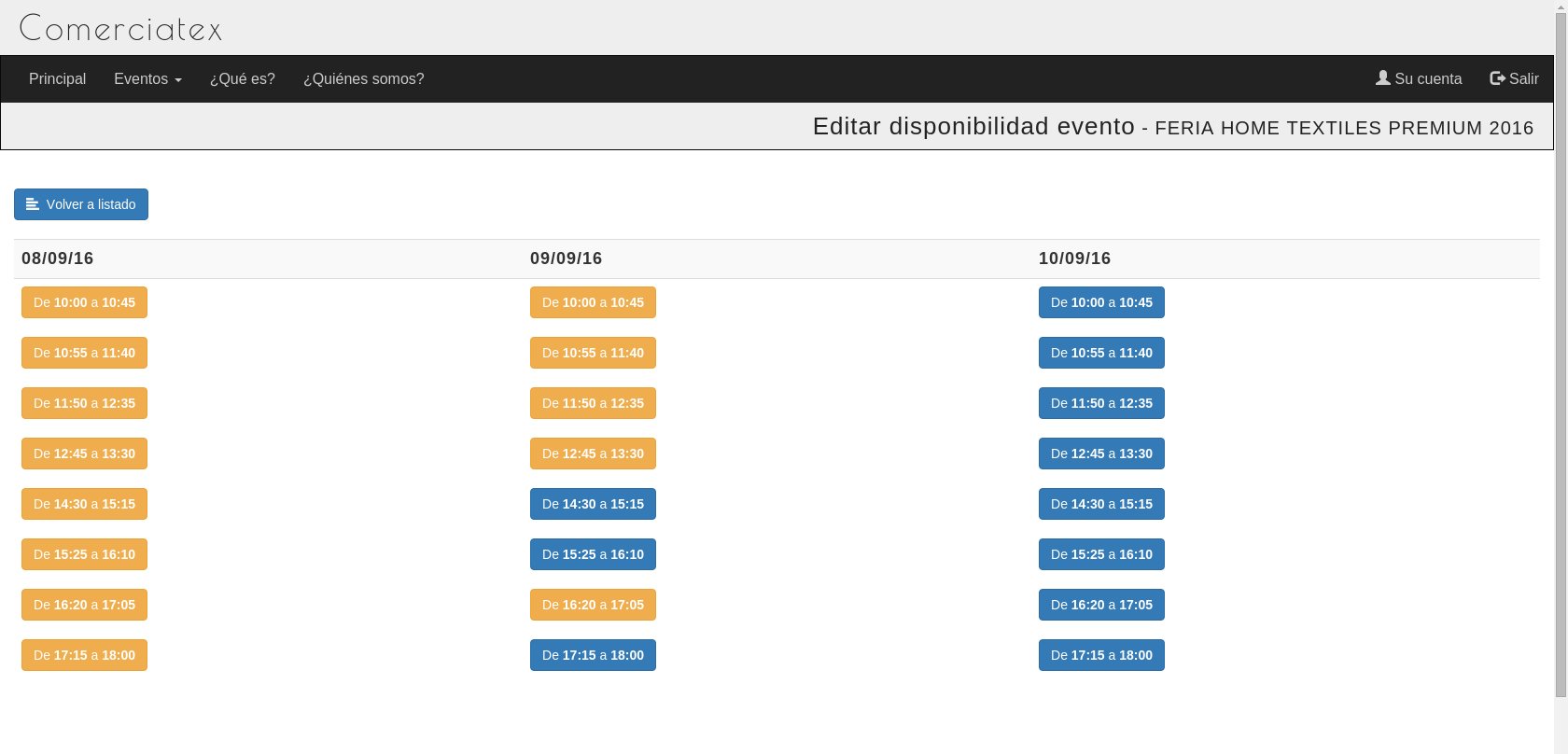Screen dimensions: 1568x754
Task: Toggle 09/09/16 slot 10:55 to 11:40
Action: pyautogui.click(x=593, y=353)
